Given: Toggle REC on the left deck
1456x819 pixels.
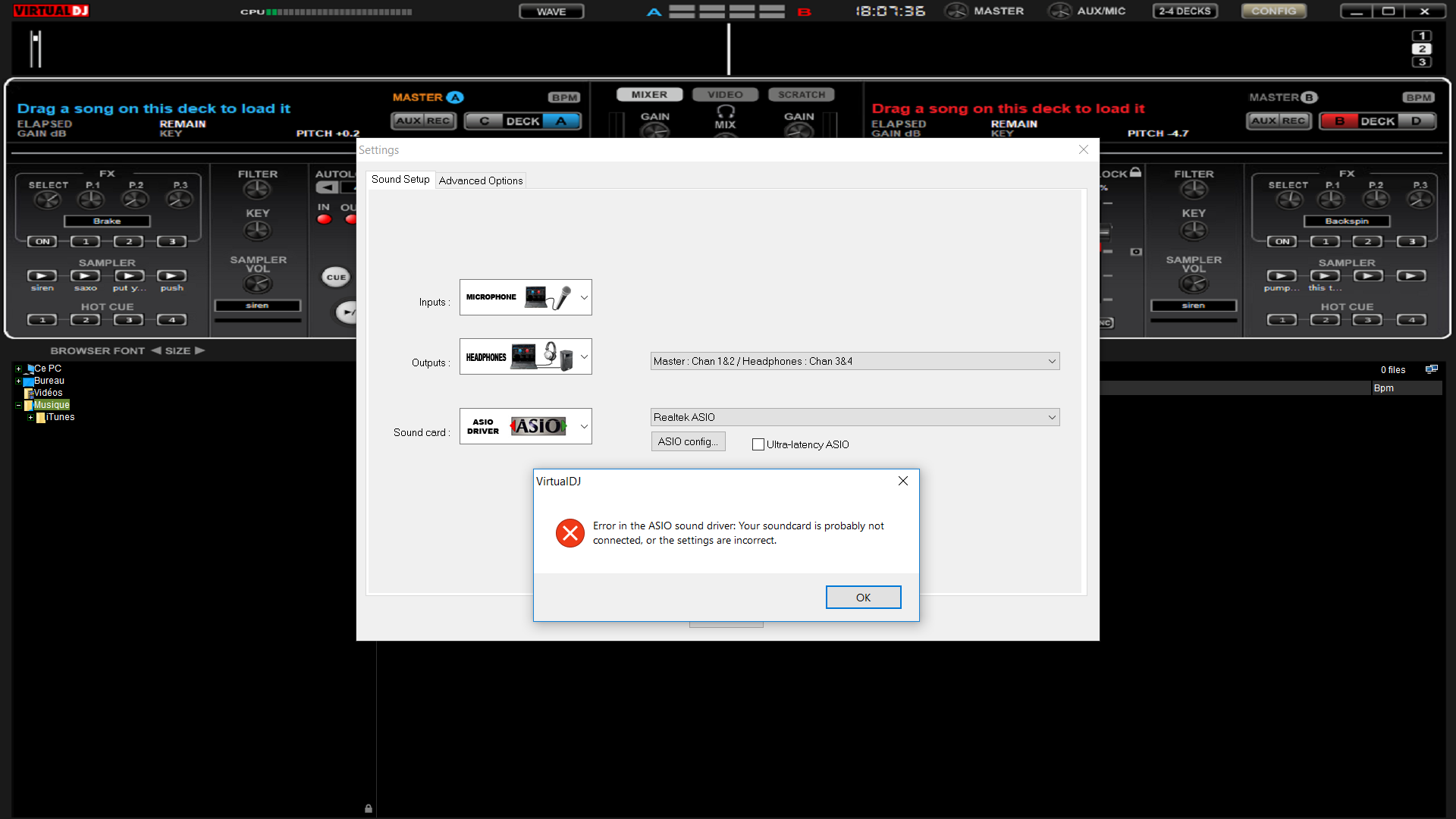Looking at the screenshot, I should [x=438, y=121].
